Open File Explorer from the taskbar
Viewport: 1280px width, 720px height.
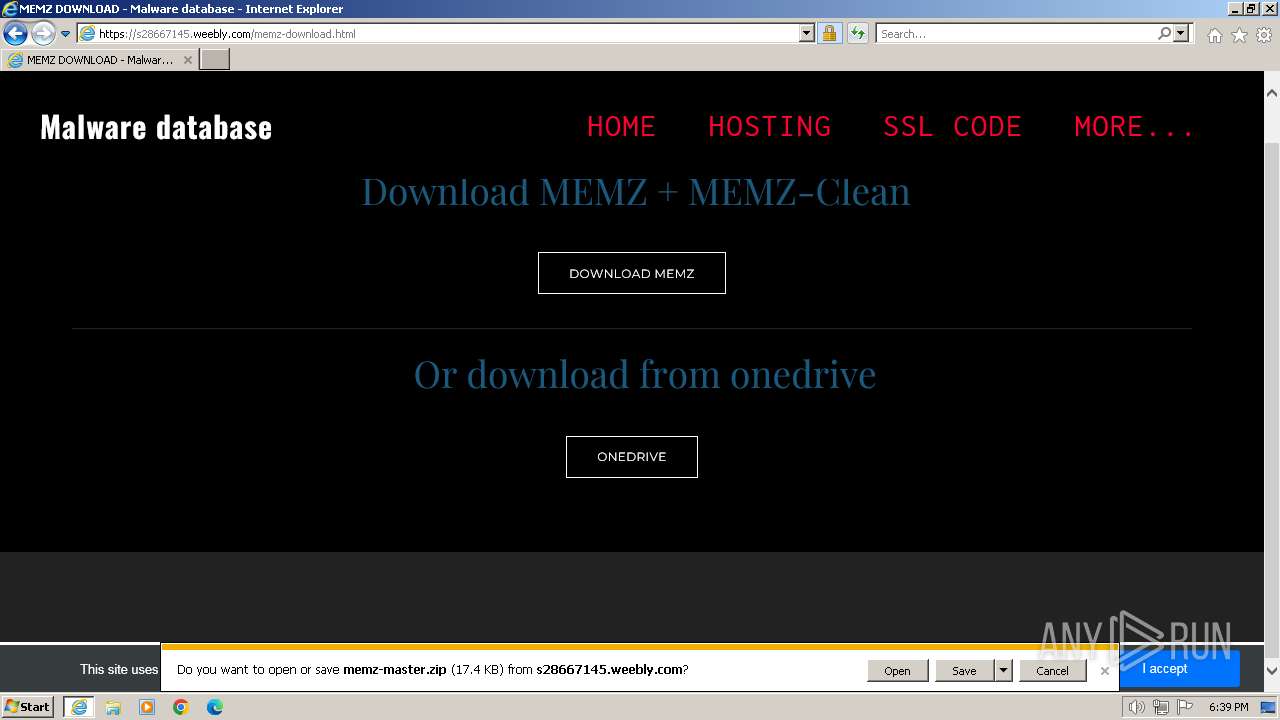pyautogui.click(x=113, y=707)
